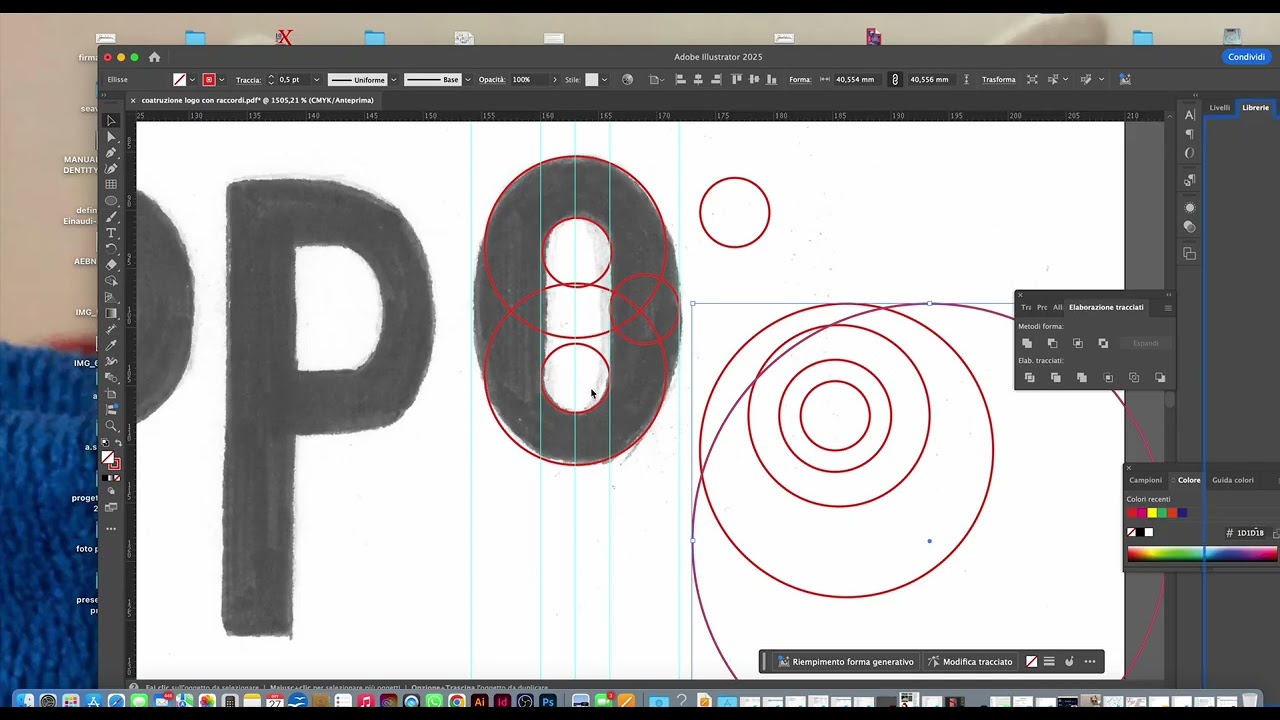Close the coatruzione logo document tab
1280x720 pixels.
click(132, 100)
